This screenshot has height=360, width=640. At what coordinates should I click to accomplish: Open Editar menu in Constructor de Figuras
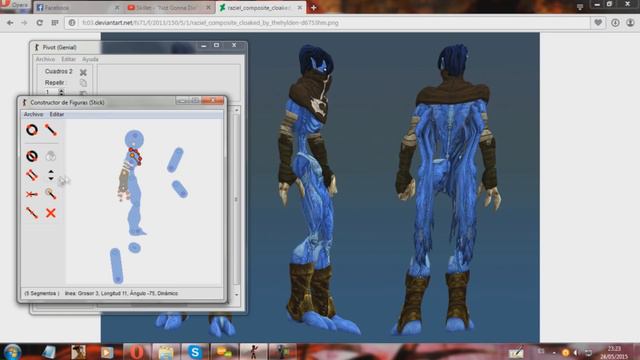click(x=57, y=114)
